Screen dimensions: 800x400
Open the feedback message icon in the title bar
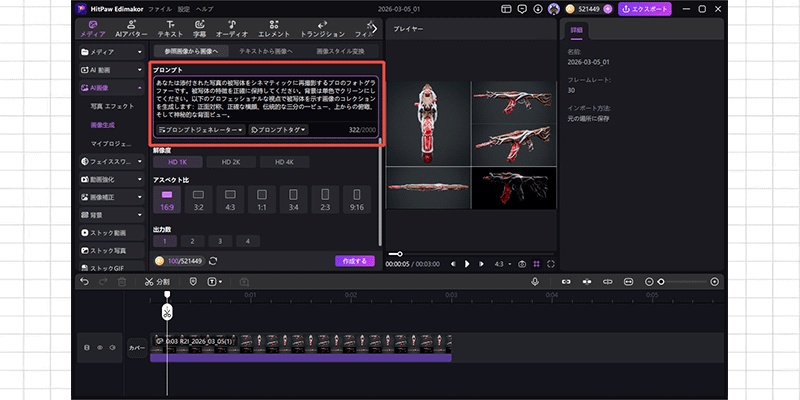coord(522,9)
